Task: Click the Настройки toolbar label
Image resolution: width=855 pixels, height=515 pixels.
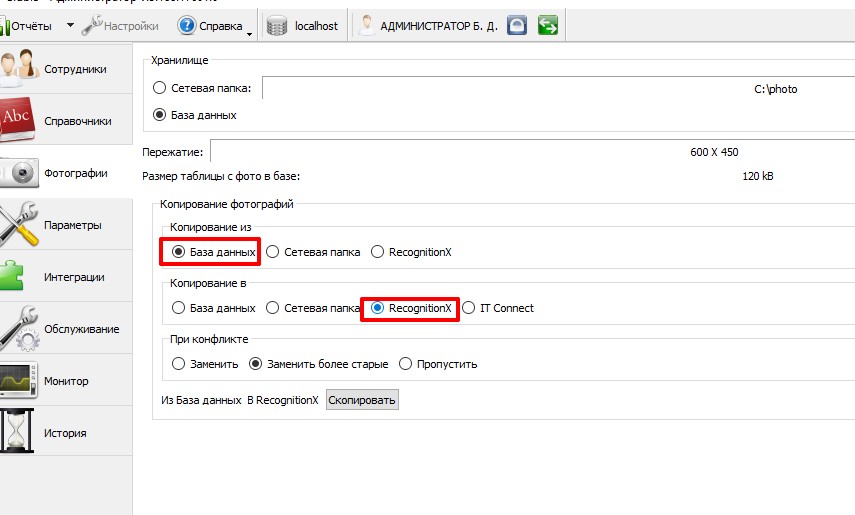Action: 131,26
